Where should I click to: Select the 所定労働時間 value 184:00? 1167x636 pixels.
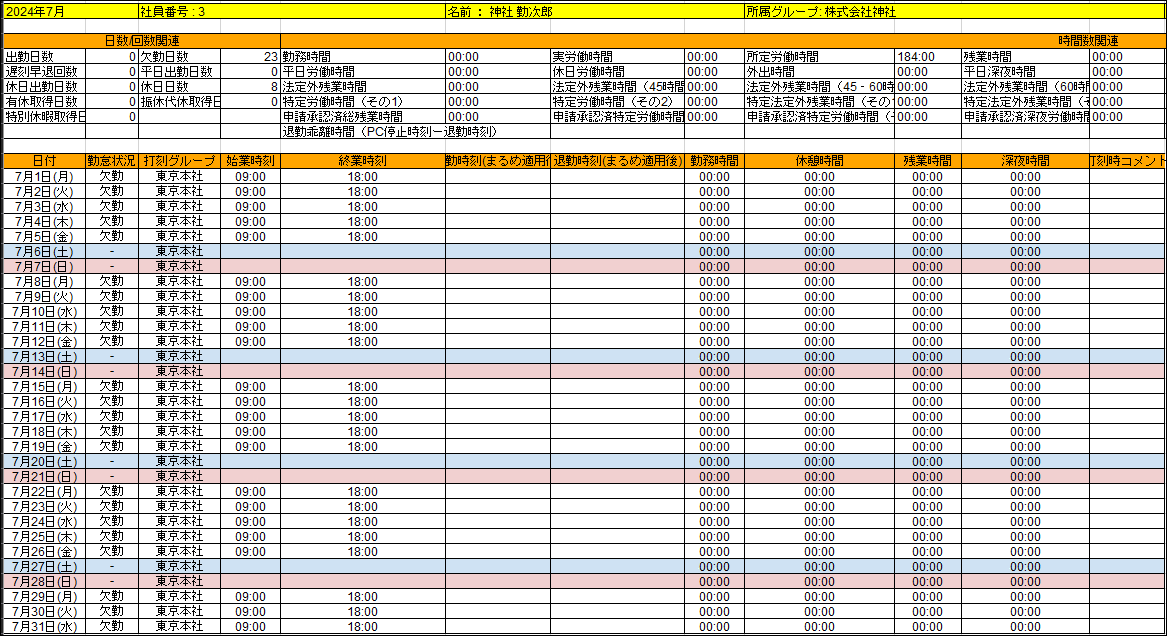click(927, 57)
